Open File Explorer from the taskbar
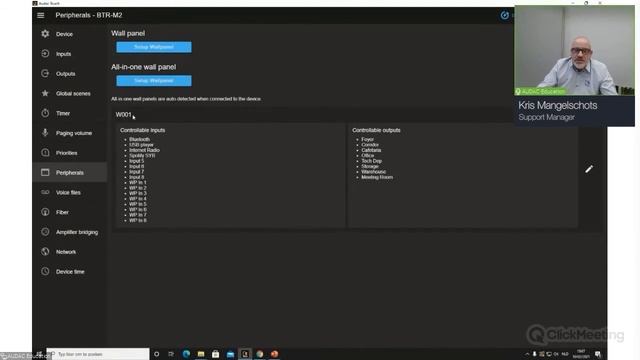This screenshot has width=640, height=360. click(x=201, y=354)
